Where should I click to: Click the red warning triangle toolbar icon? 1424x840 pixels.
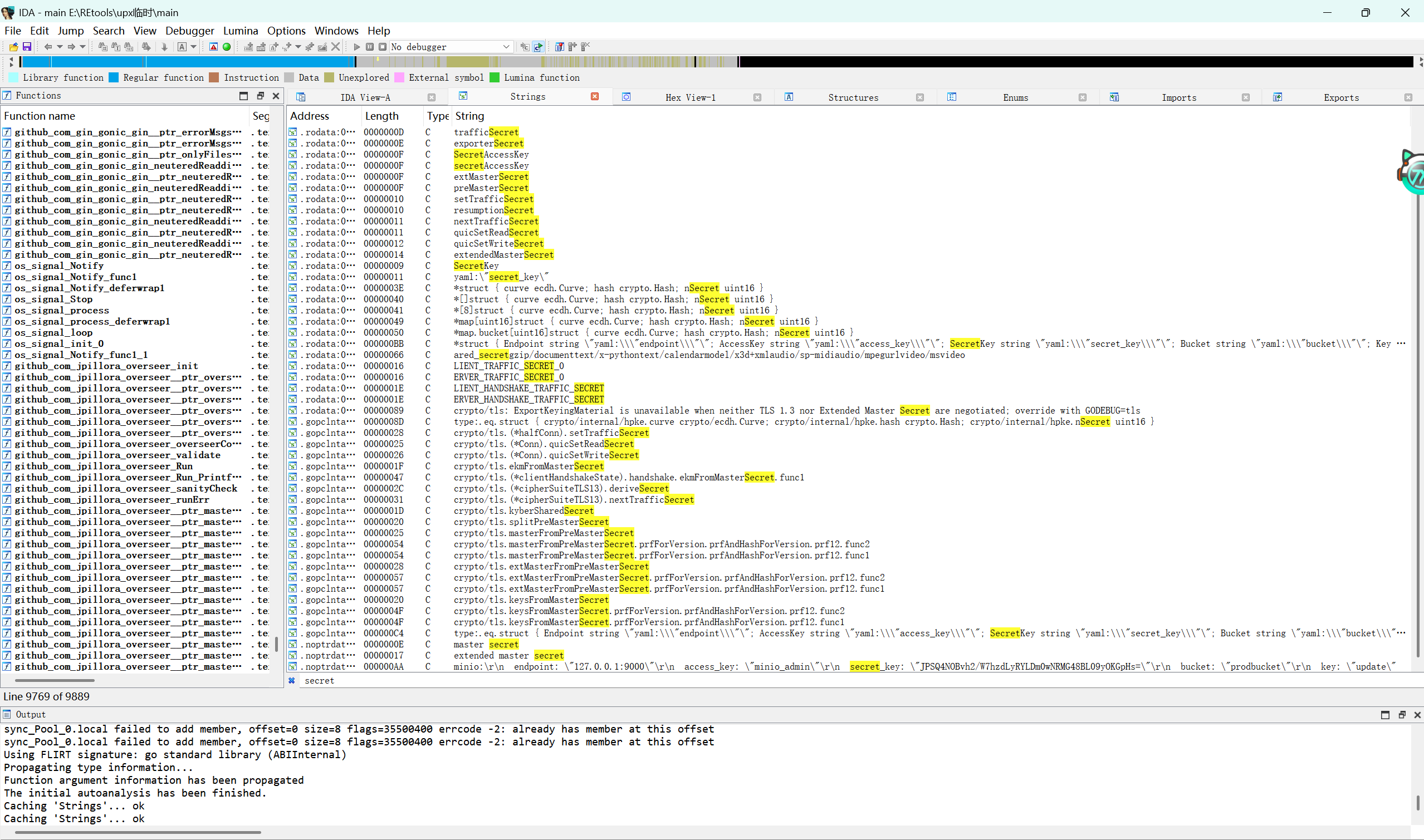point(213,47)
